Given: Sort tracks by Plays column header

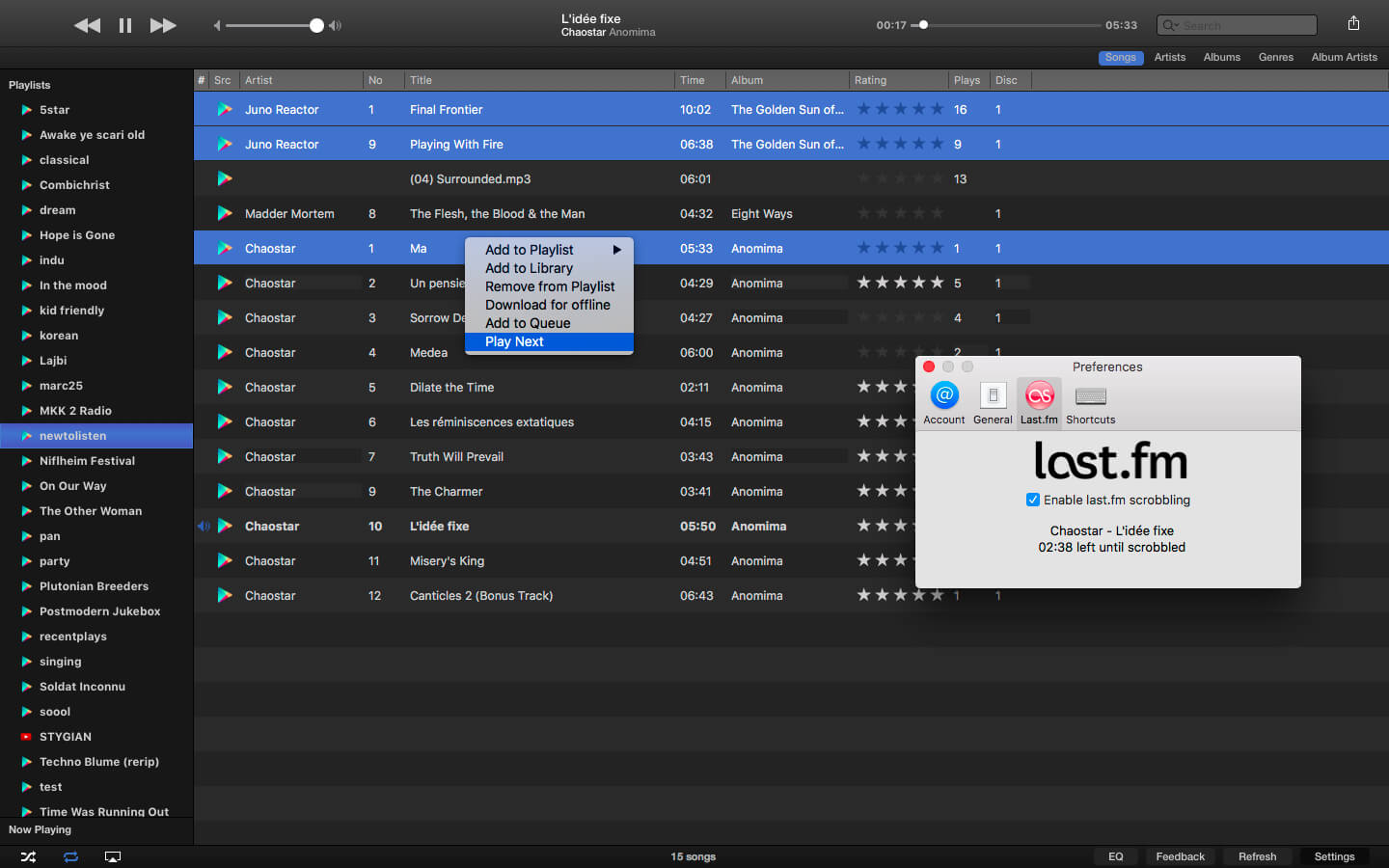Looking at the screenshot, I should click(969, 80).
